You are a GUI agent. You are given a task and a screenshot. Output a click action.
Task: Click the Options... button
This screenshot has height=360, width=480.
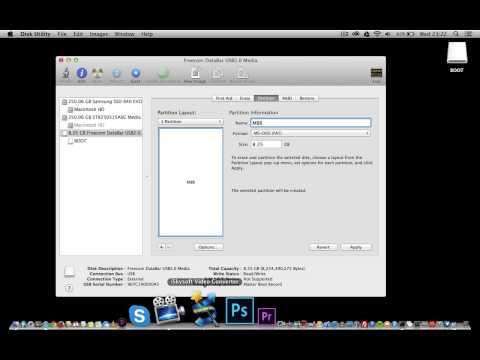click(209, 247)
